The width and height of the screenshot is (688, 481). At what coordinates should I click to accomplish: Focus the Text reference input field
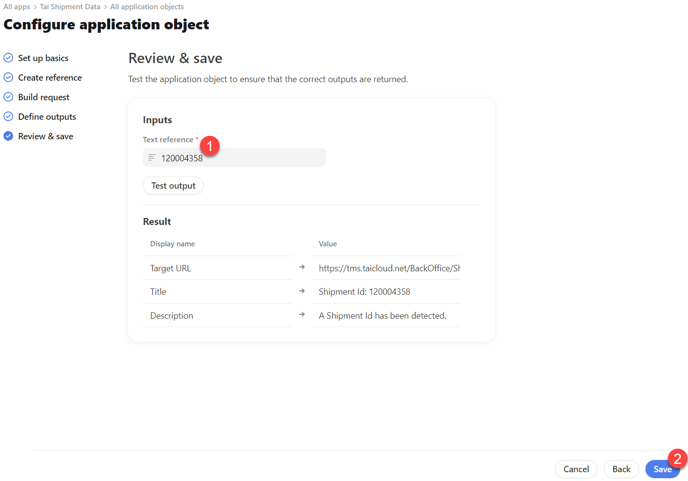click(234, 158)
